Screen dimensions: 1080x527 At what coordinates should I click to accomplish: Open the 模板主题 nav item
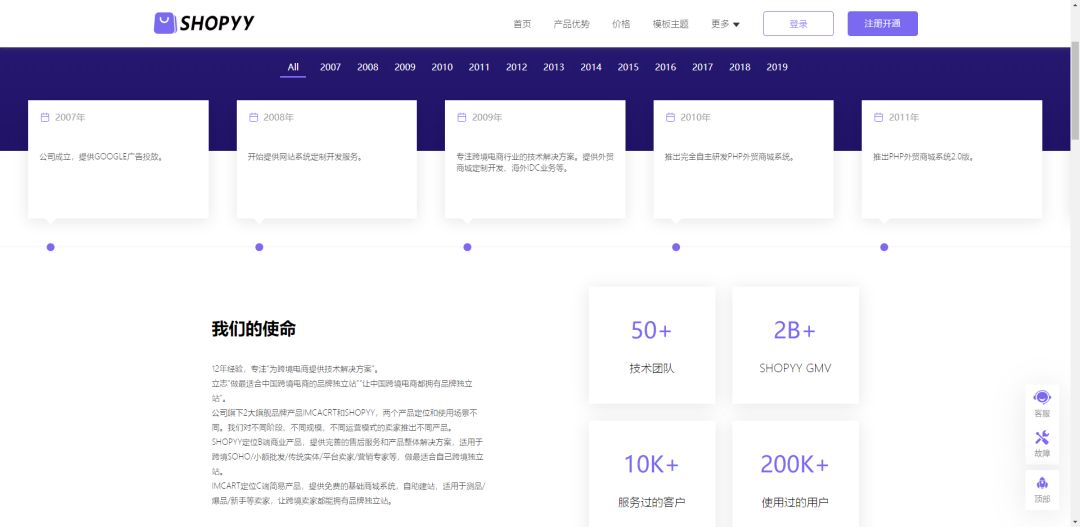tap(671, 24)
